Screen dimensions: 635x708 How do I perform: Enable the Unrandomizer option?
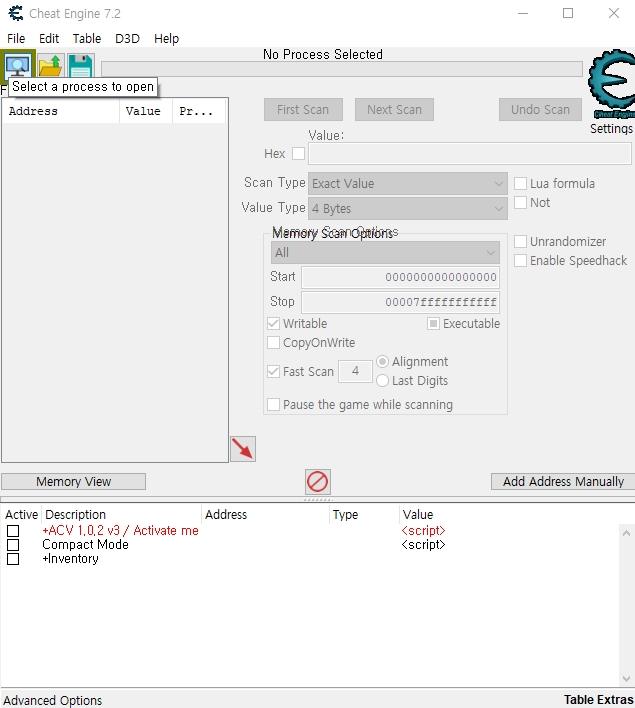point(520,242)
